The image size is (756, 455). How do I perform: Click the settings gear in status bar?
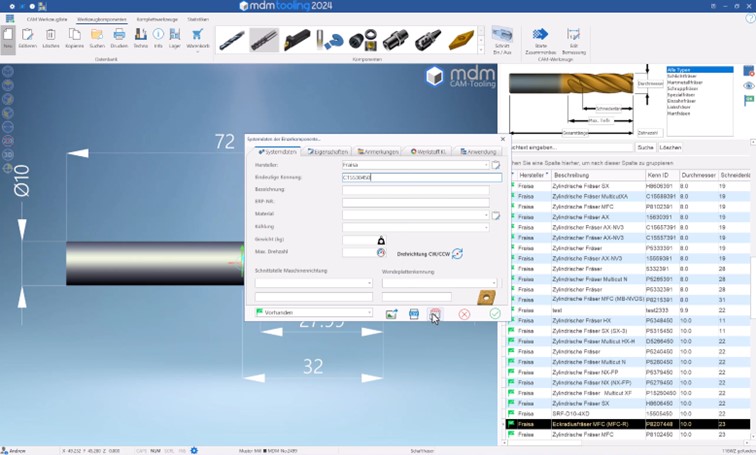tap(194, 451)
